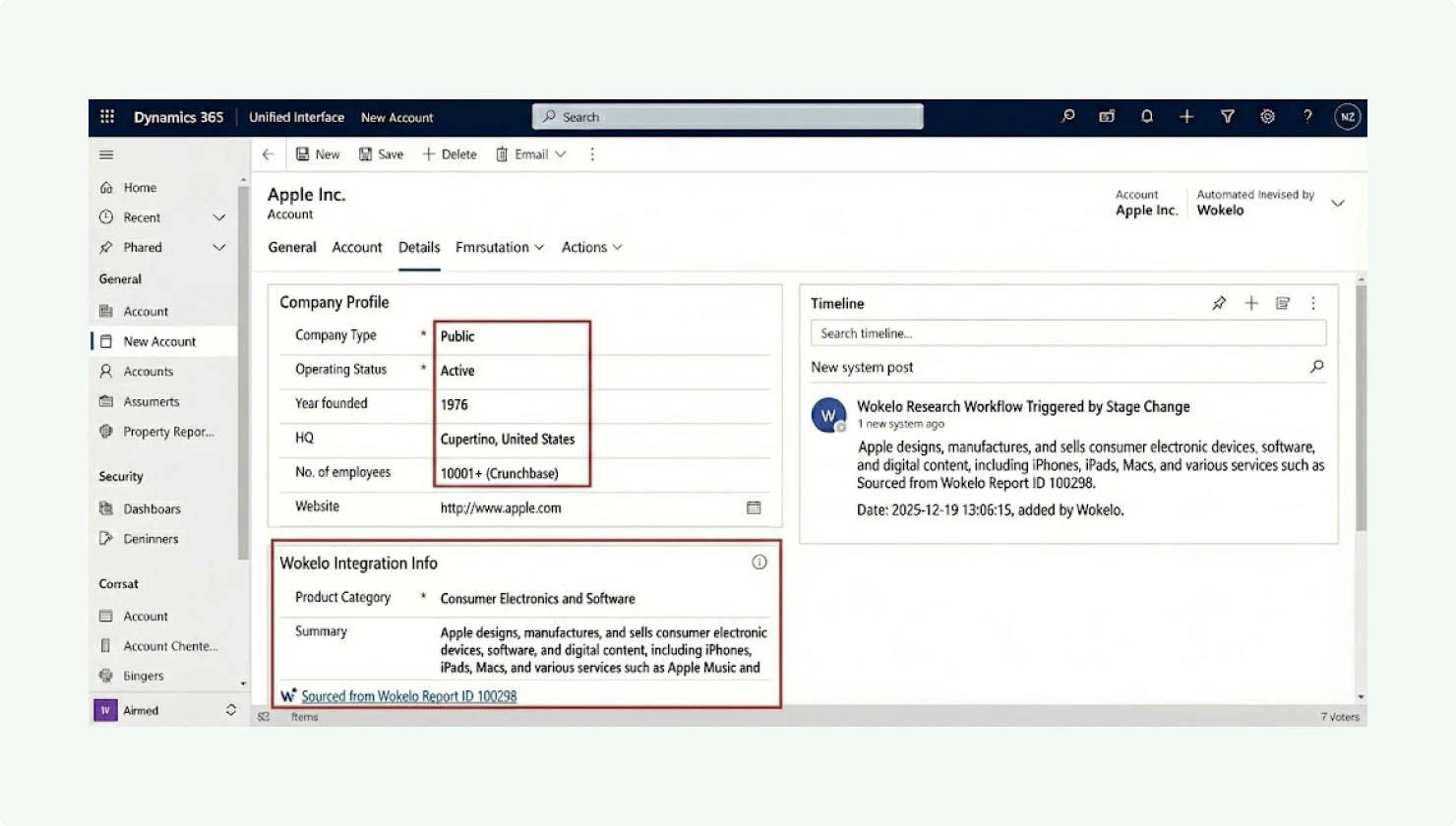Click the Wokelo Integration Info circle icon

pyautogui.click(x=759, y=562)
